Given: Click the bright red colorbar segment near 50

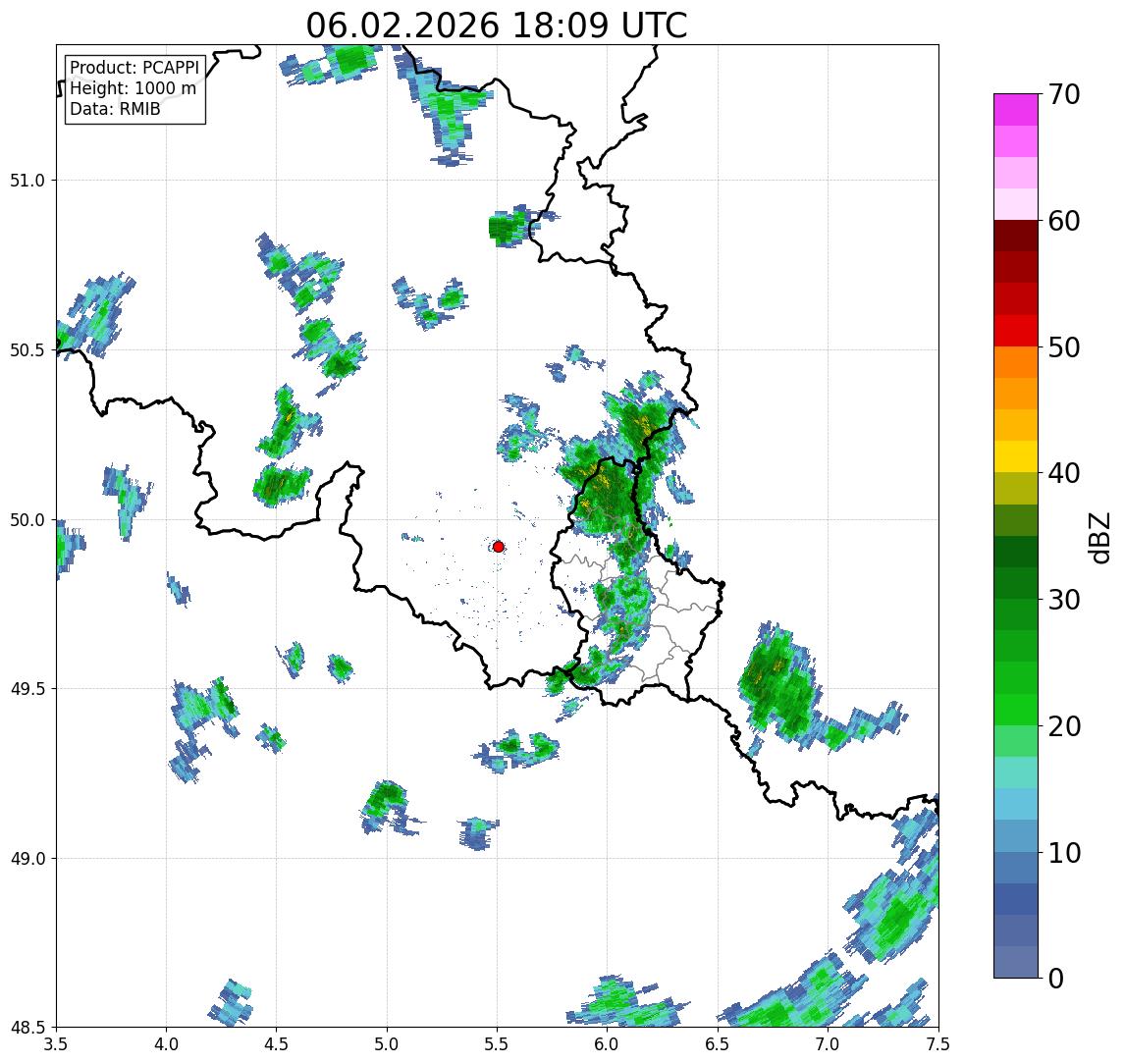Looking at the screenshot, I should pos(1016,331).
